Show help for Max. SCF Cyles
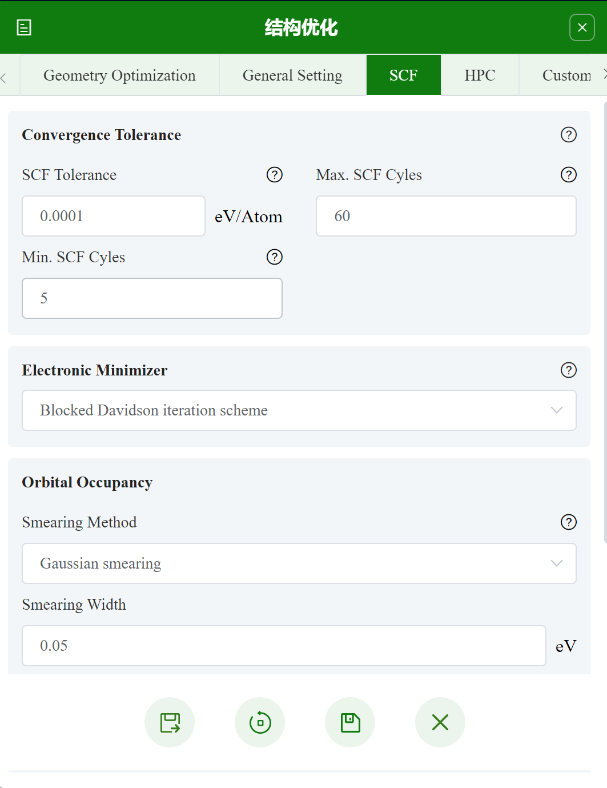607x788 pixels. tap(569, 175)
